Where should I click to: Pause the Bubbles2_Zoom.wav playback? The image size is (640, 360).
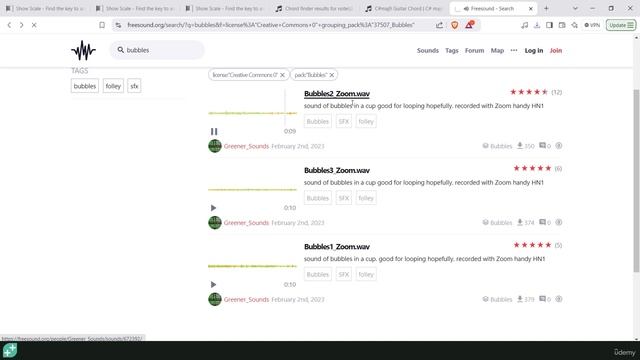pyautogui.click(x=214, y=131)
